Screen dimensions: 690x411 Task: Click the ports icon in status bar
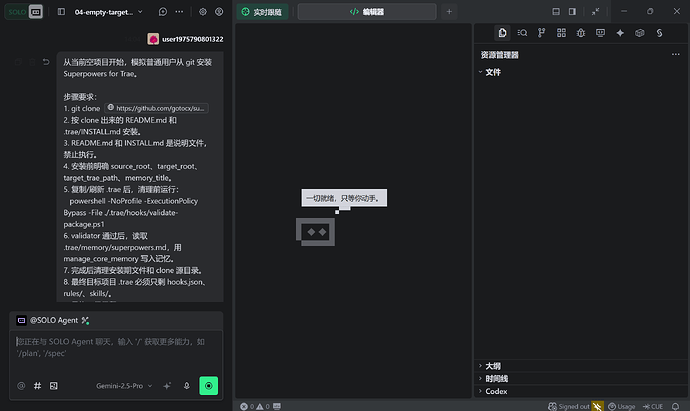(277, 406)
